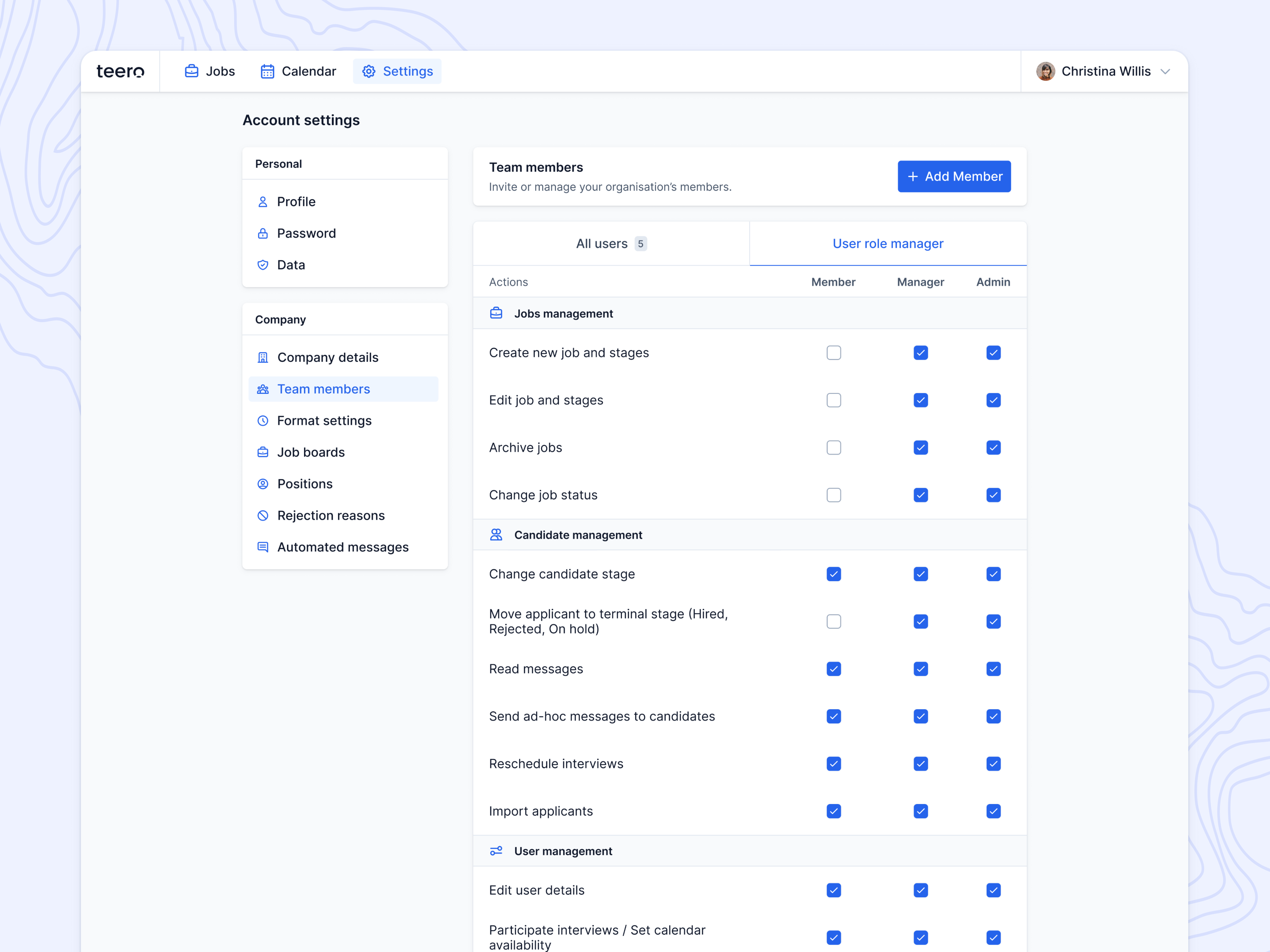Click the Job boards briefcase icon
The width and height of the screenshot is (1270, 952).
262,452
